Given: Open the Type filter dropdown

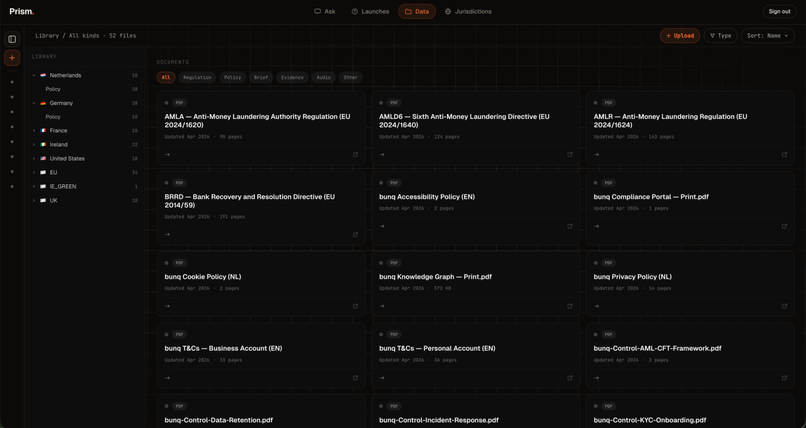Looking at the screenshot, I should [720, 36].
